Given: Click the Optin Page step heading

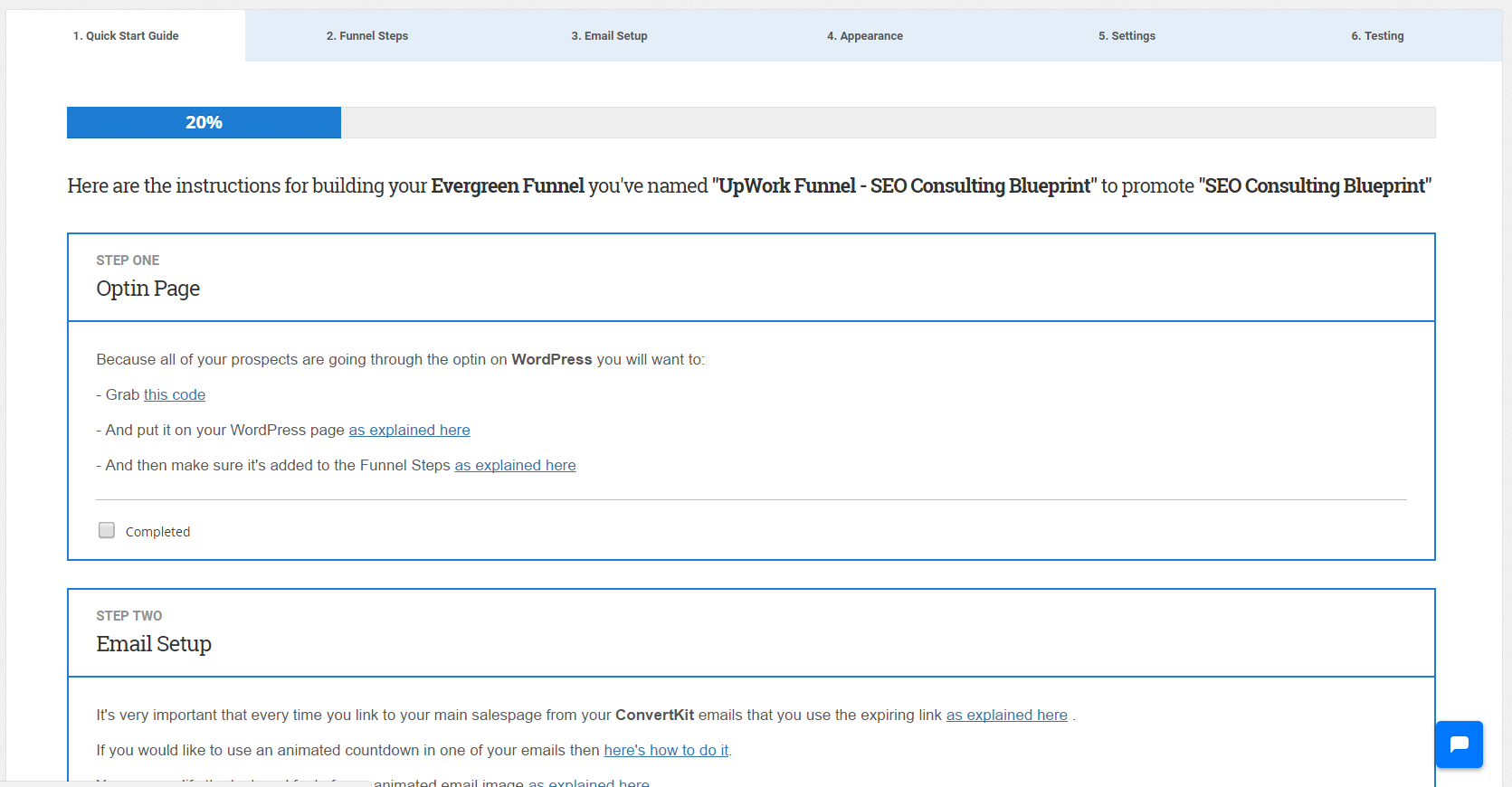Looking at the screenshot, I should coord(148,289).
